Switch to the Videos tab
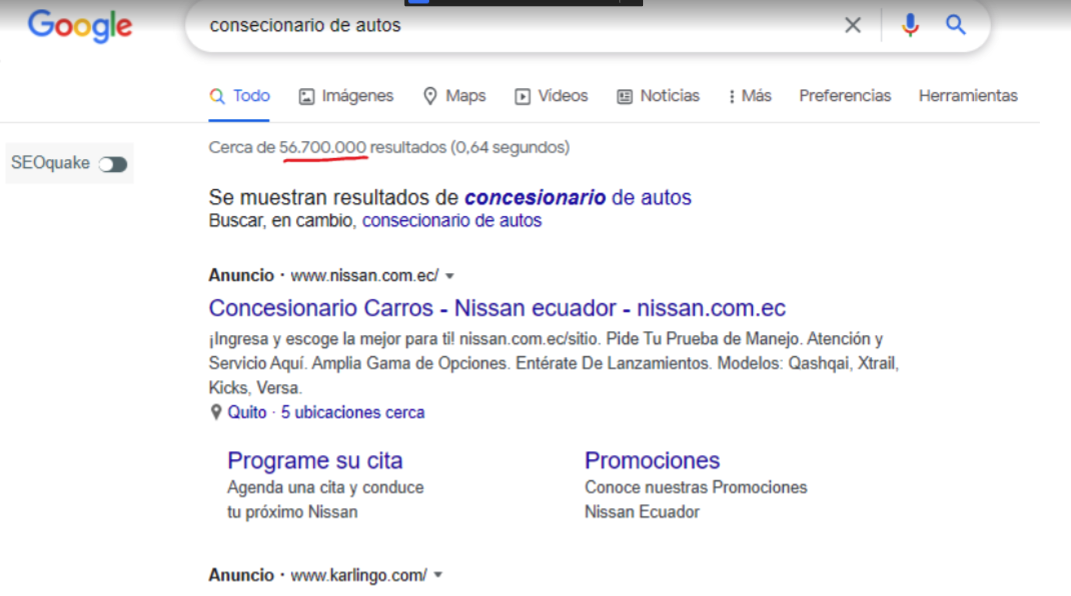Image resolution: width=1071 pixels, height=596 pixels. (551, 96)
